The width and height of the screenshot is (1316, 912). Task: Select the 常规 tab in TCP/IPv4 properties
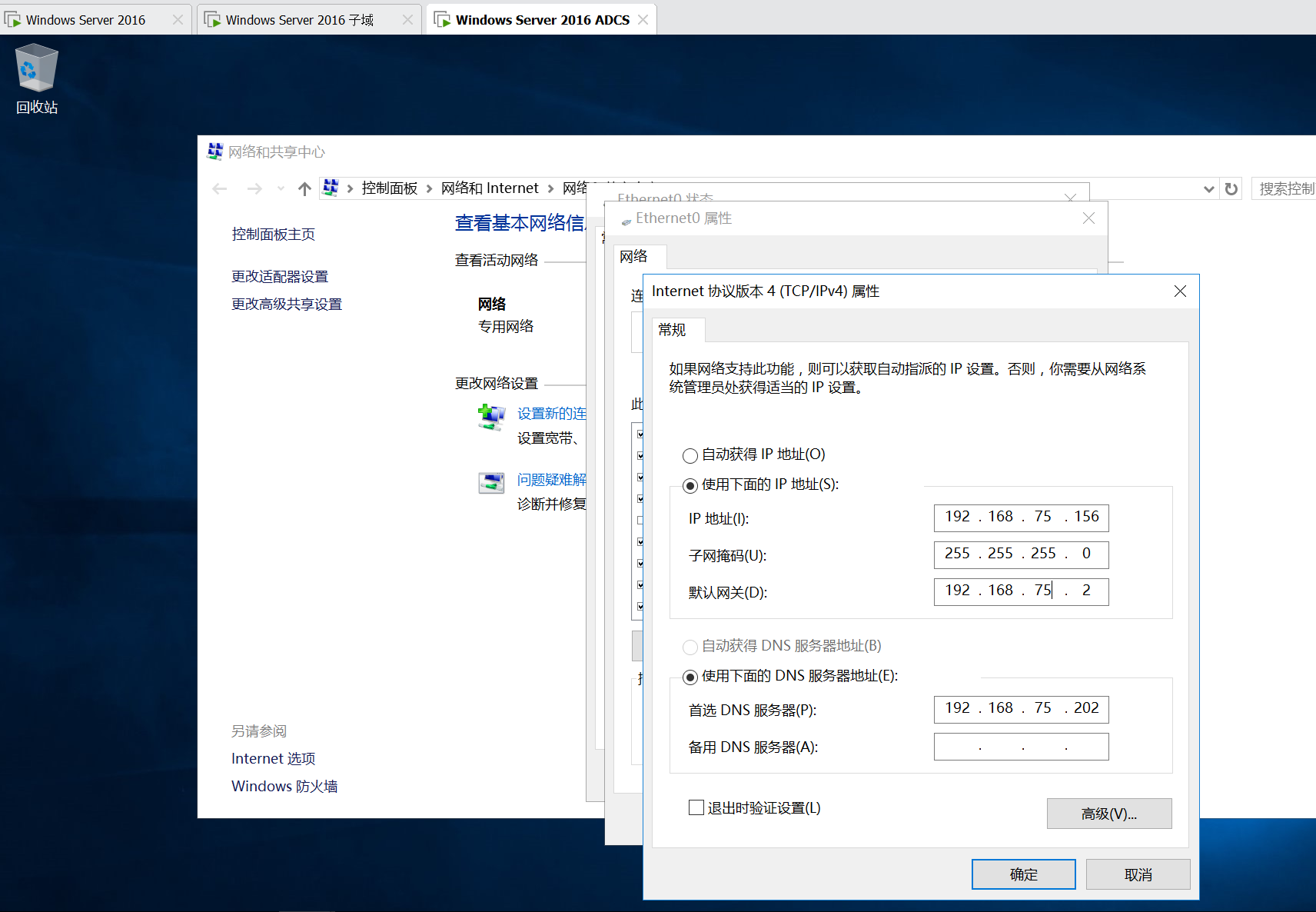[x=678, y=330]
